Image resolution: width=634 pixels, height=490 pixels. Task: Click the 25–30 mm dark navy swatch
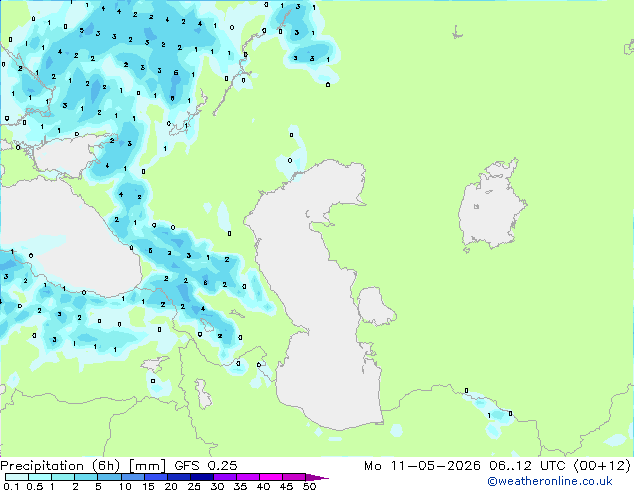tap(201, 477)
